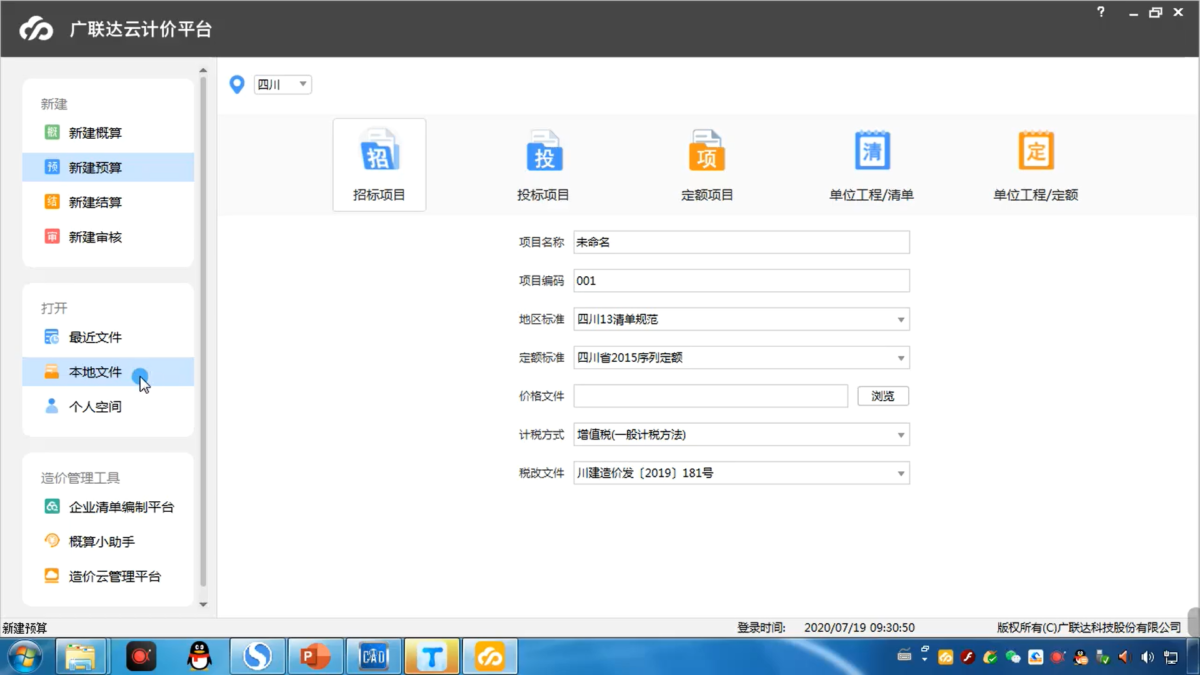Image resolution: width=1200 pixels, height=675 pixels.
Task: Open the Windows Start button
Action: 25,657
